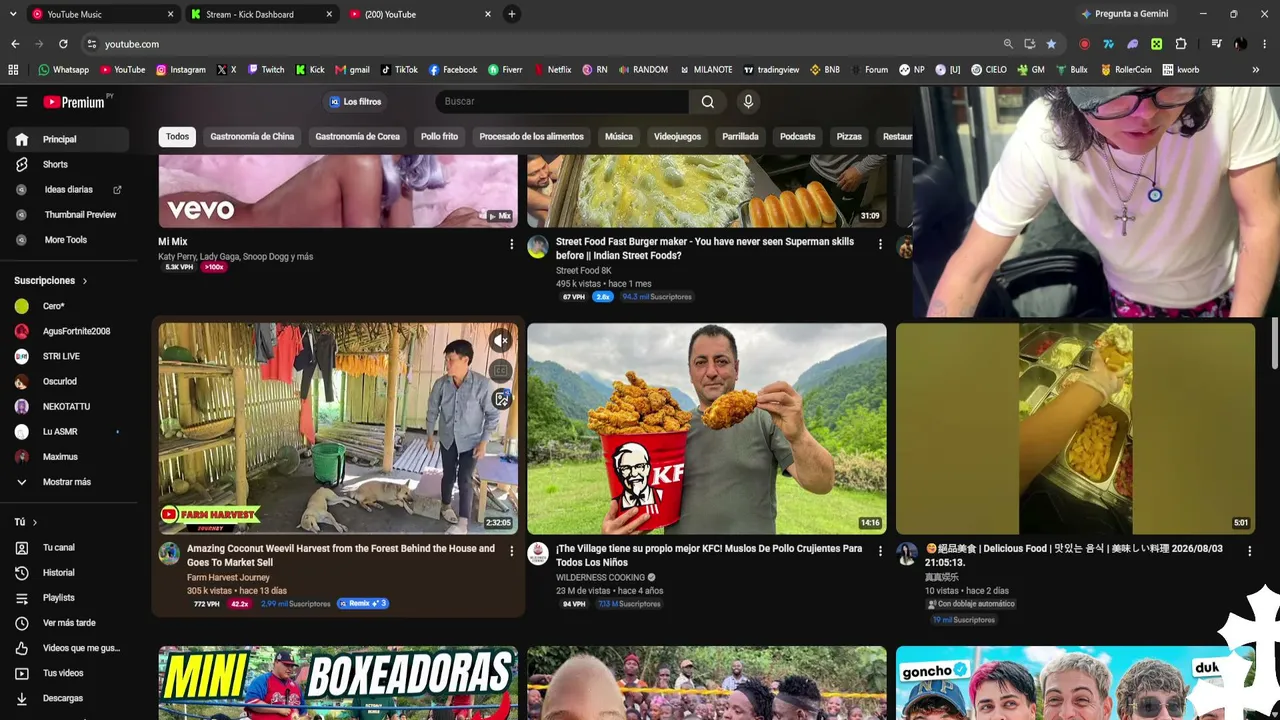Unmute the Coconut Weevil video preview

(x=501, y=341)
